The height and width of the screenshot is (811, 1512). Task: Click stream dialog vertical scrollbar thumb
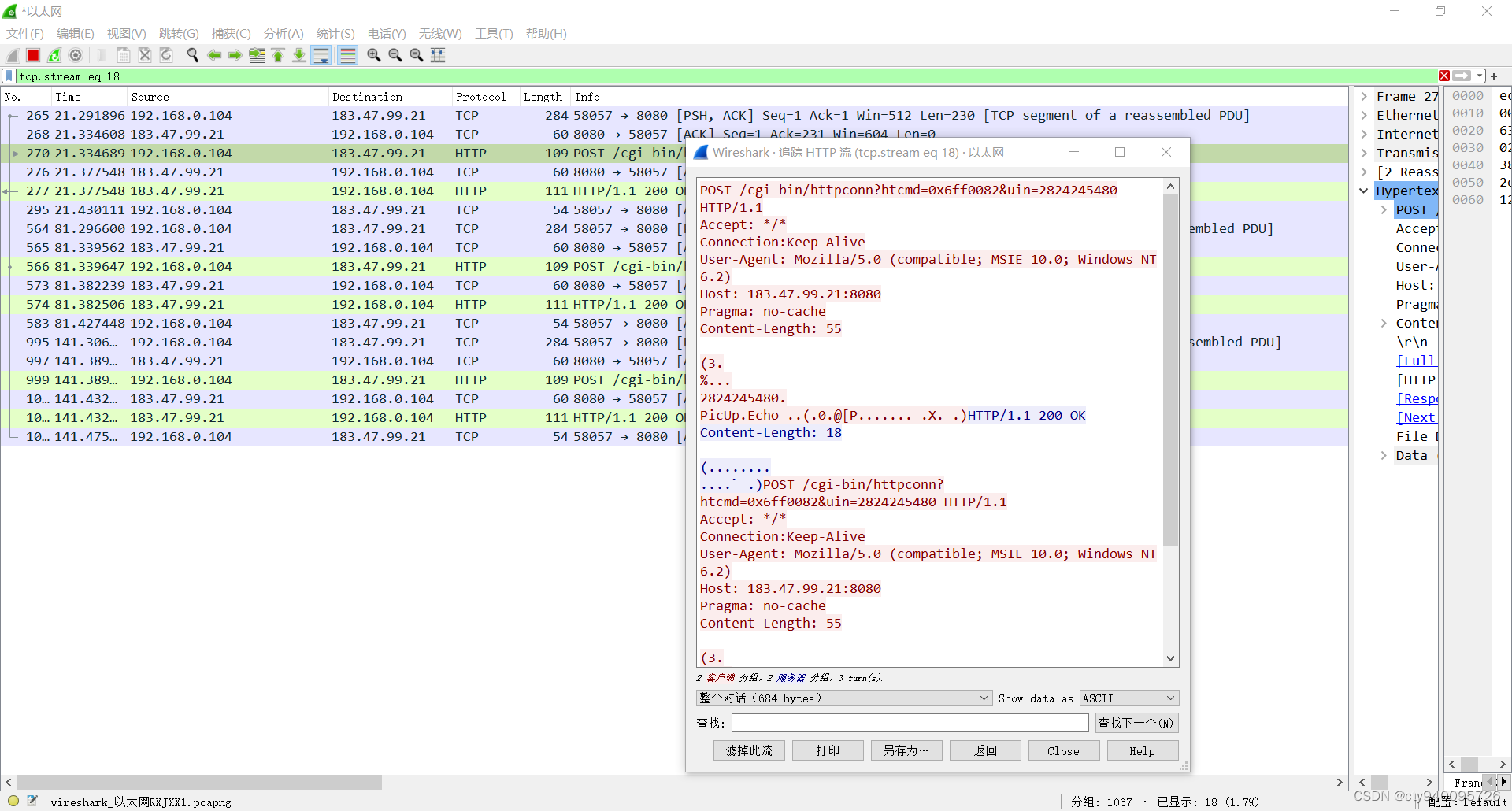tap(1170, 370)
